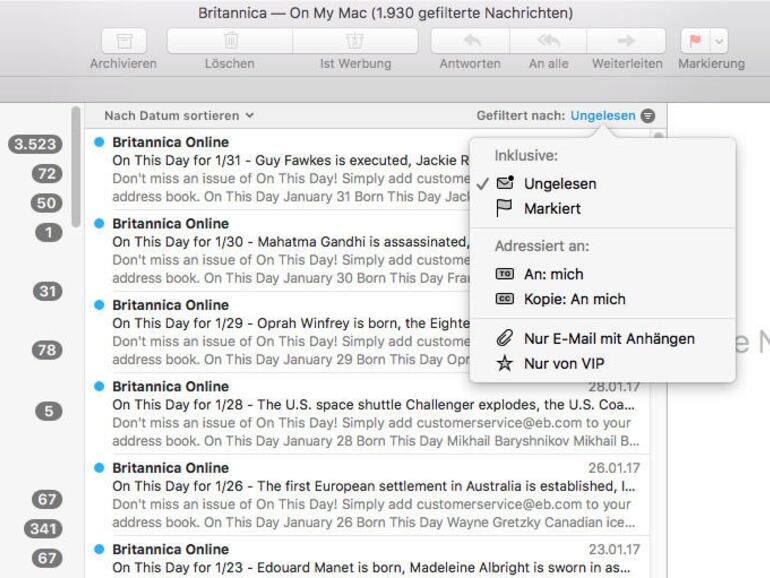The height and width of the screenshot is (578, 770).
Task: Click the unread blue dot for 1/31 message
Action: tap(99, 142)
